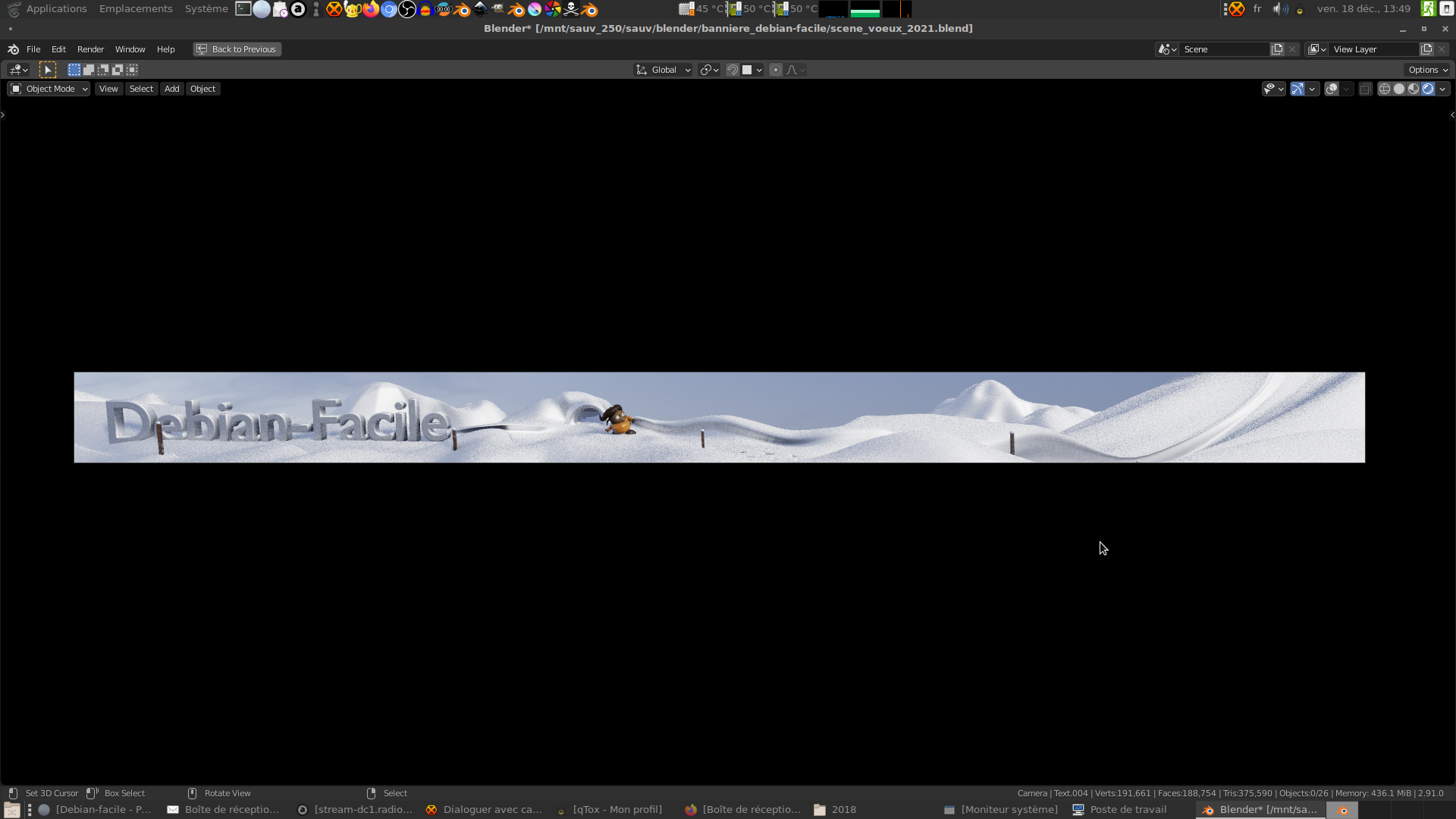Viewport: 1456px width, 819px height.
Task: Click the View Layer name field
Action: 1374,49
